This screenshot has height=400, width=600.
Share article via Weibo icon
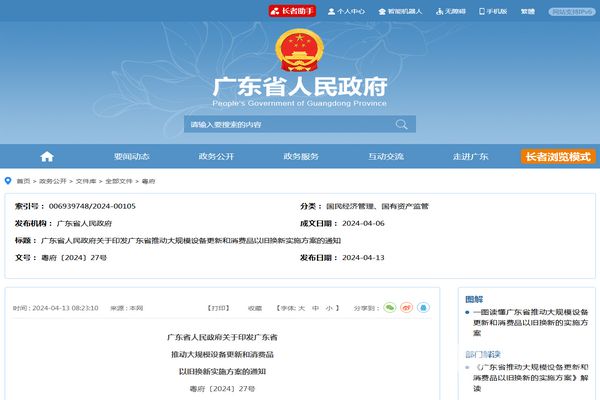tap(406, 308)
